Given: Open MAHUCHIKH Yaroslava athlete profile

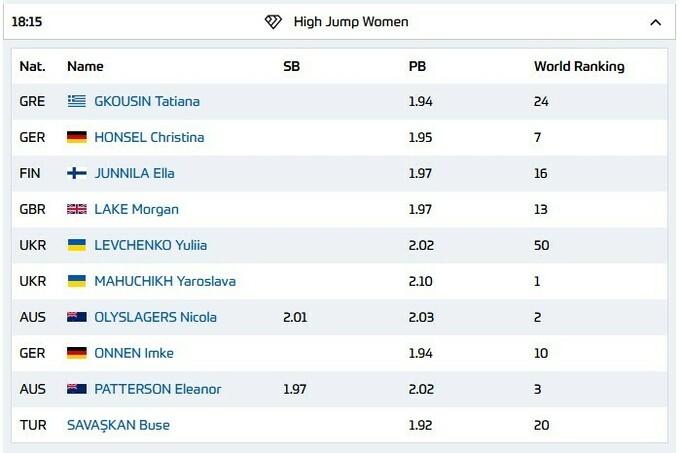Looking at the screenshot, I should pyautogui.click(x=164, y=281).
